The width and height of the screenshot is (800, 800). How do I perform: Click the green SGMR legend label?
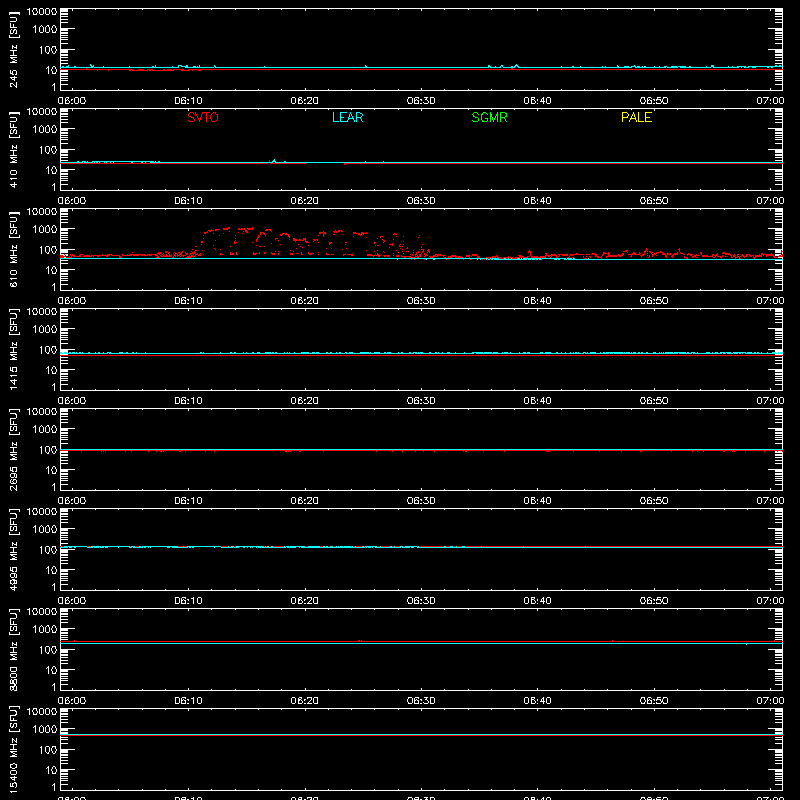489,117
